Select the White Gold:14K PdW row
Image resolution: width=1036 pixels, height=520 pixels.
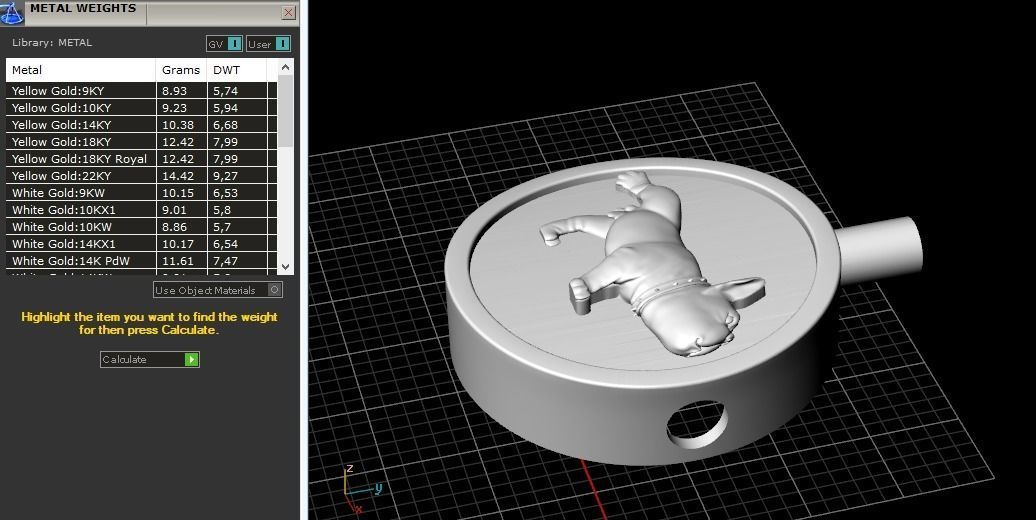point(141,261)
